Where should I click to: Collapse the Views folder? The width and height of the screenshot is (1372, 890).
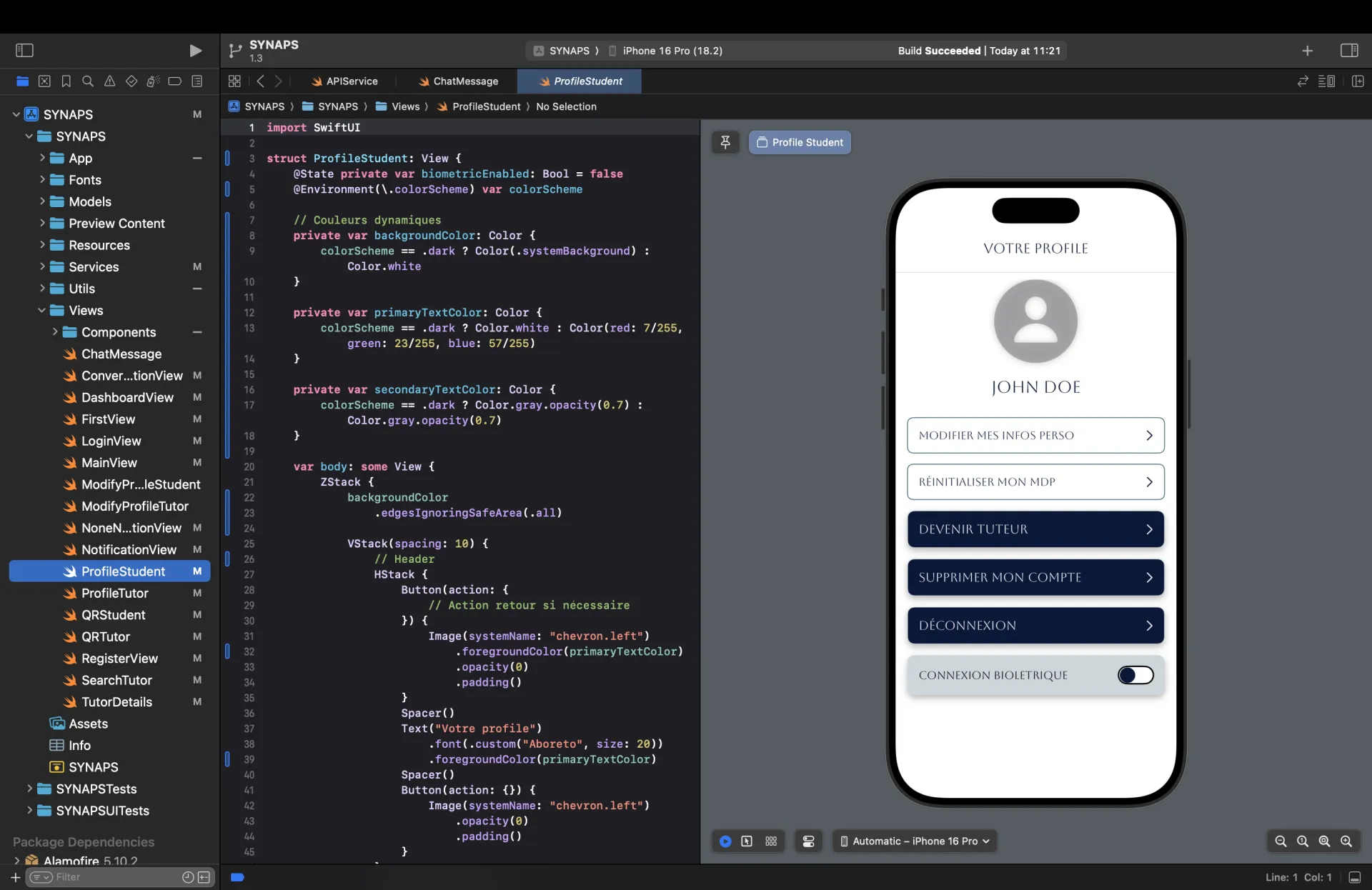click(x=41, y=310)
